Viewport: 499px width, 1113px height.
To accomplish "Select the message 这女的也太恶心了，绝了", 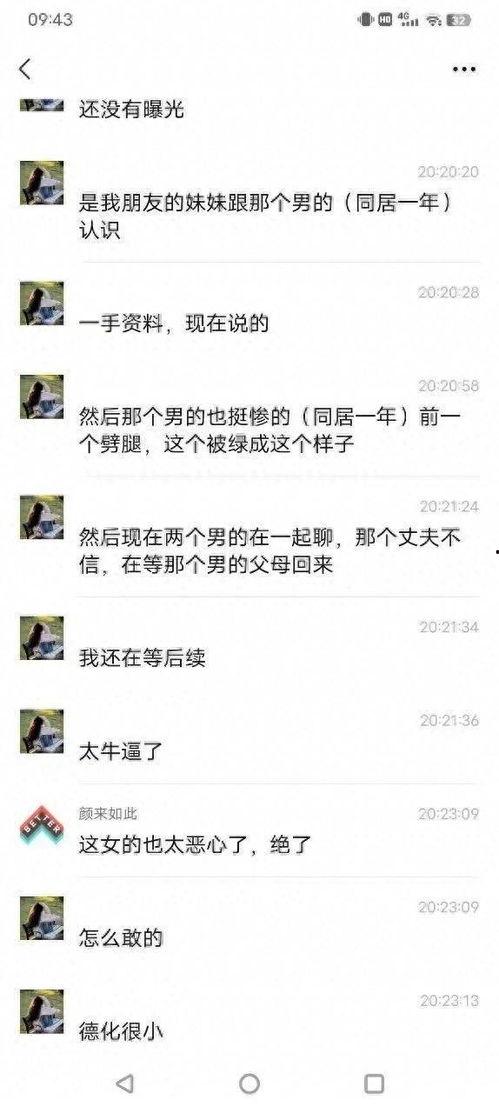I will [x=195, y=845].
